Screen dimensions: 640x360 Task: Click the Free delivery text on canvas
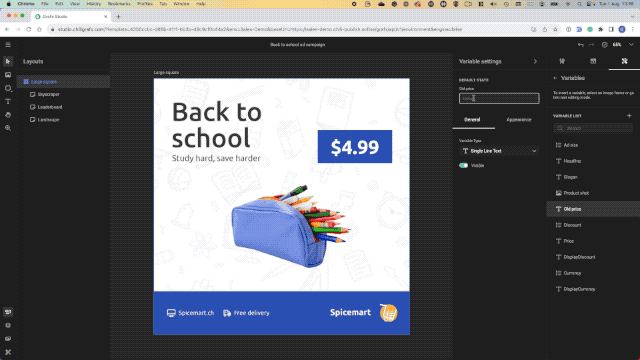[x=251, y=313]
